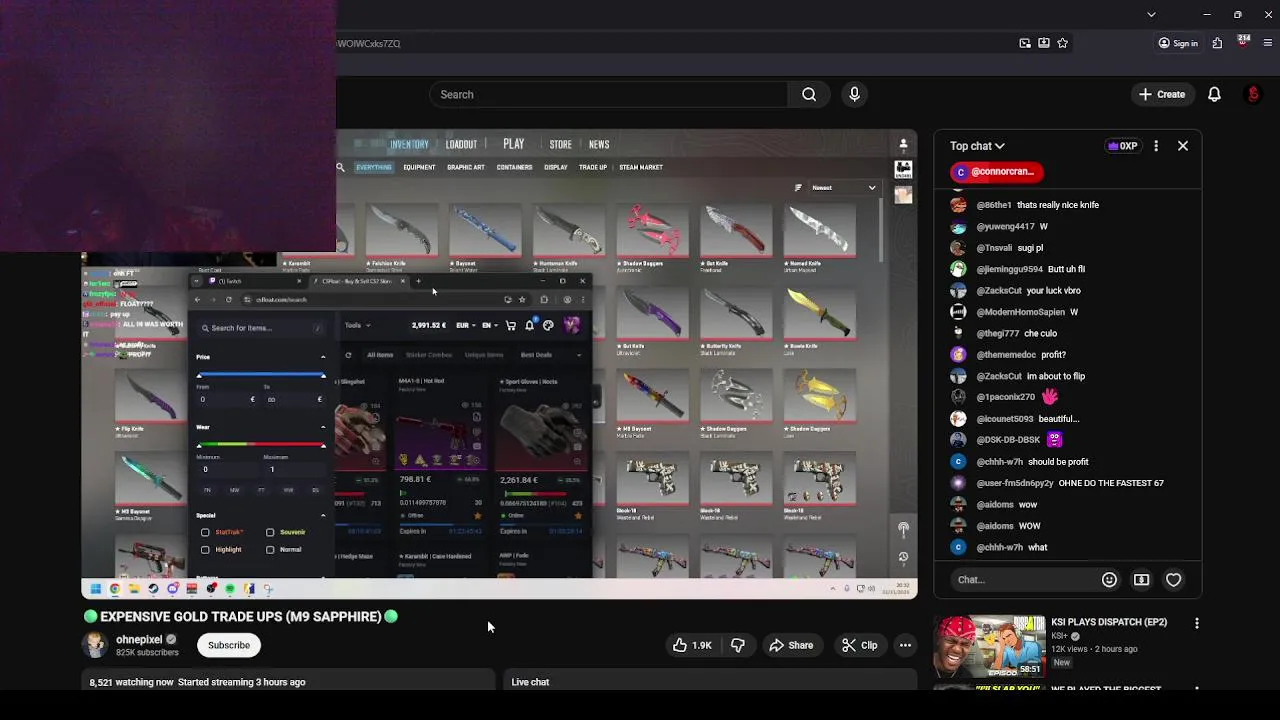Open the browser extensions puzzle icon
1280x720 pixels.
tap(1217, 43)
